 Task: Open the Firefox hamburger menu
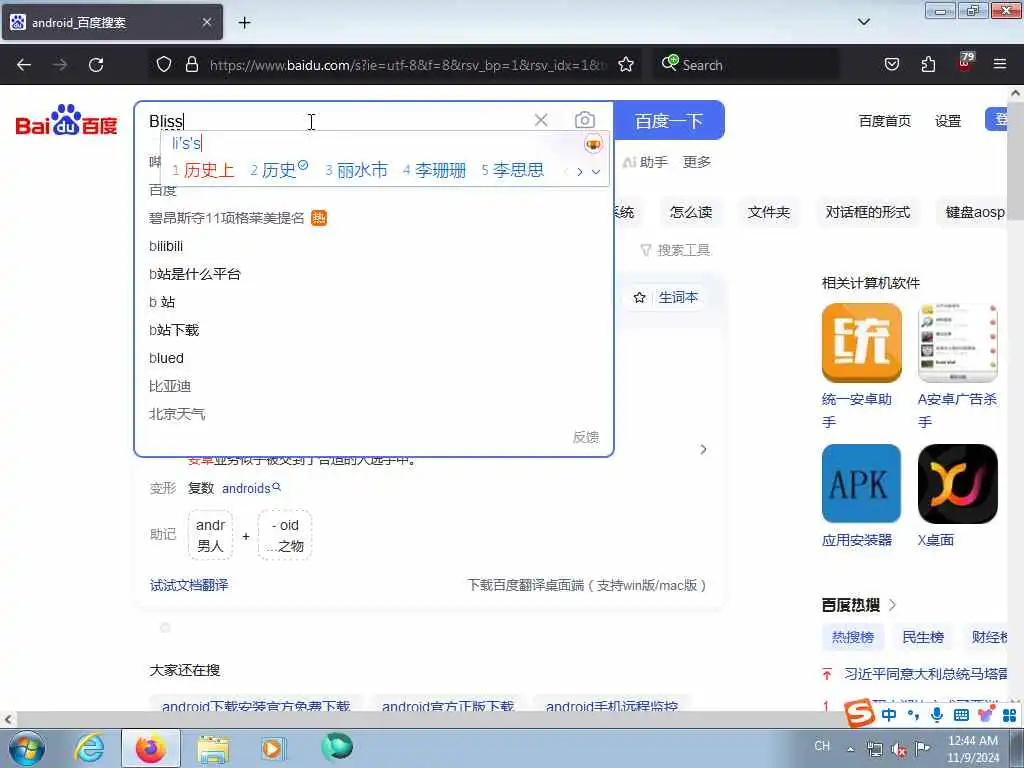tap(1000, 65)
